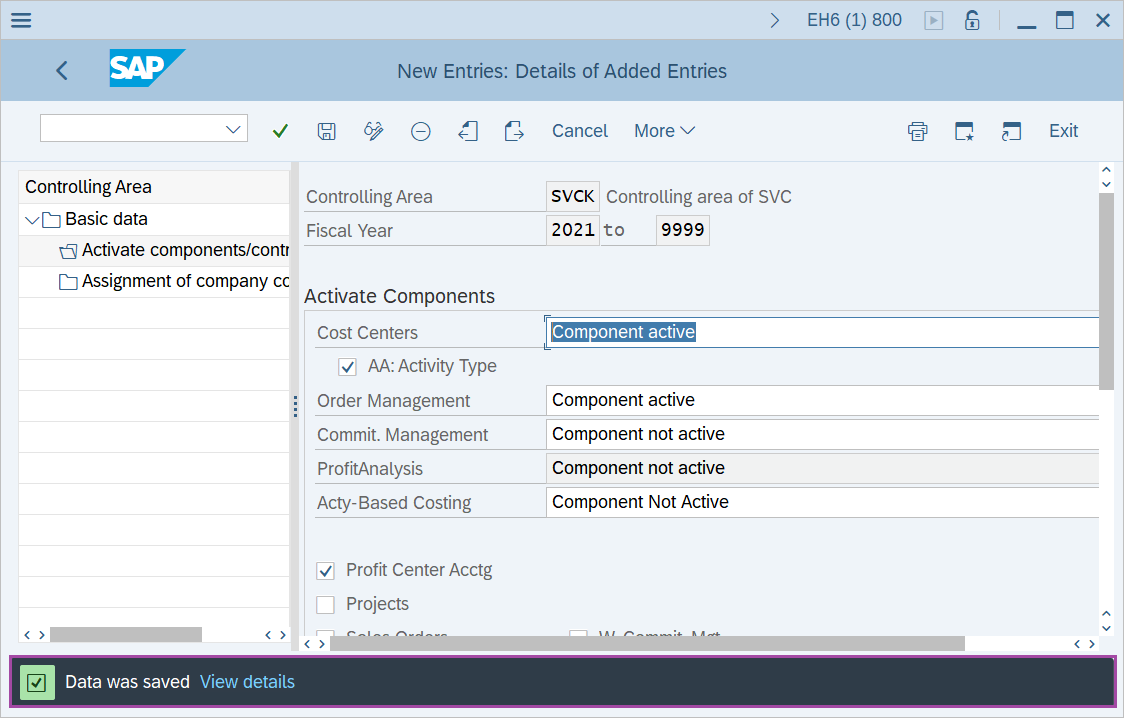Click the Cancel button
Image resolution: width=1124 pixels, height=718 pixels.
[580, 131]
